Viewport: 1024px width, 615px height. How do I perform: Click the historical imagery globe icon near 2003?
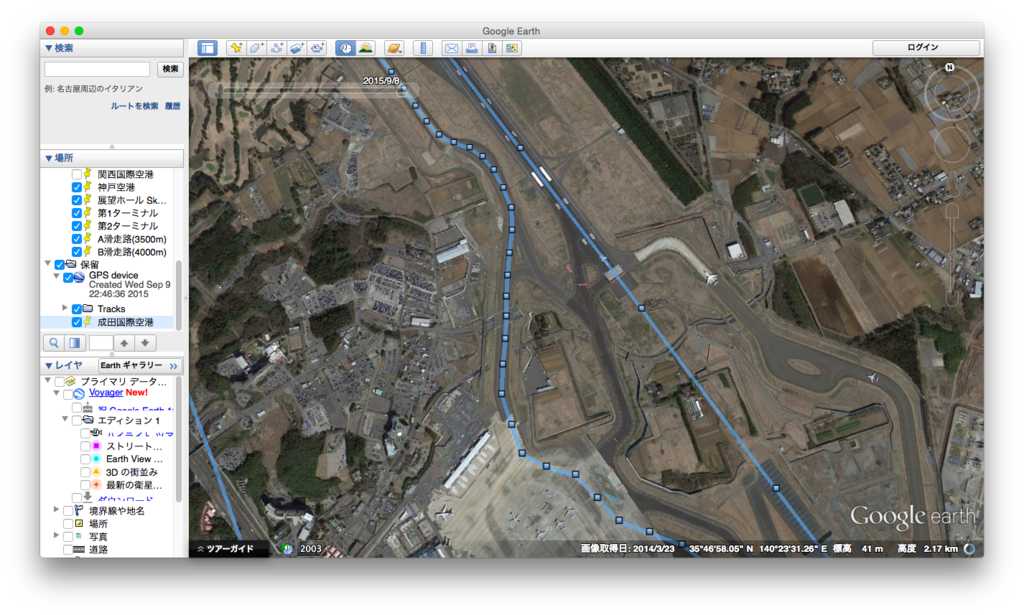[287, 548]
